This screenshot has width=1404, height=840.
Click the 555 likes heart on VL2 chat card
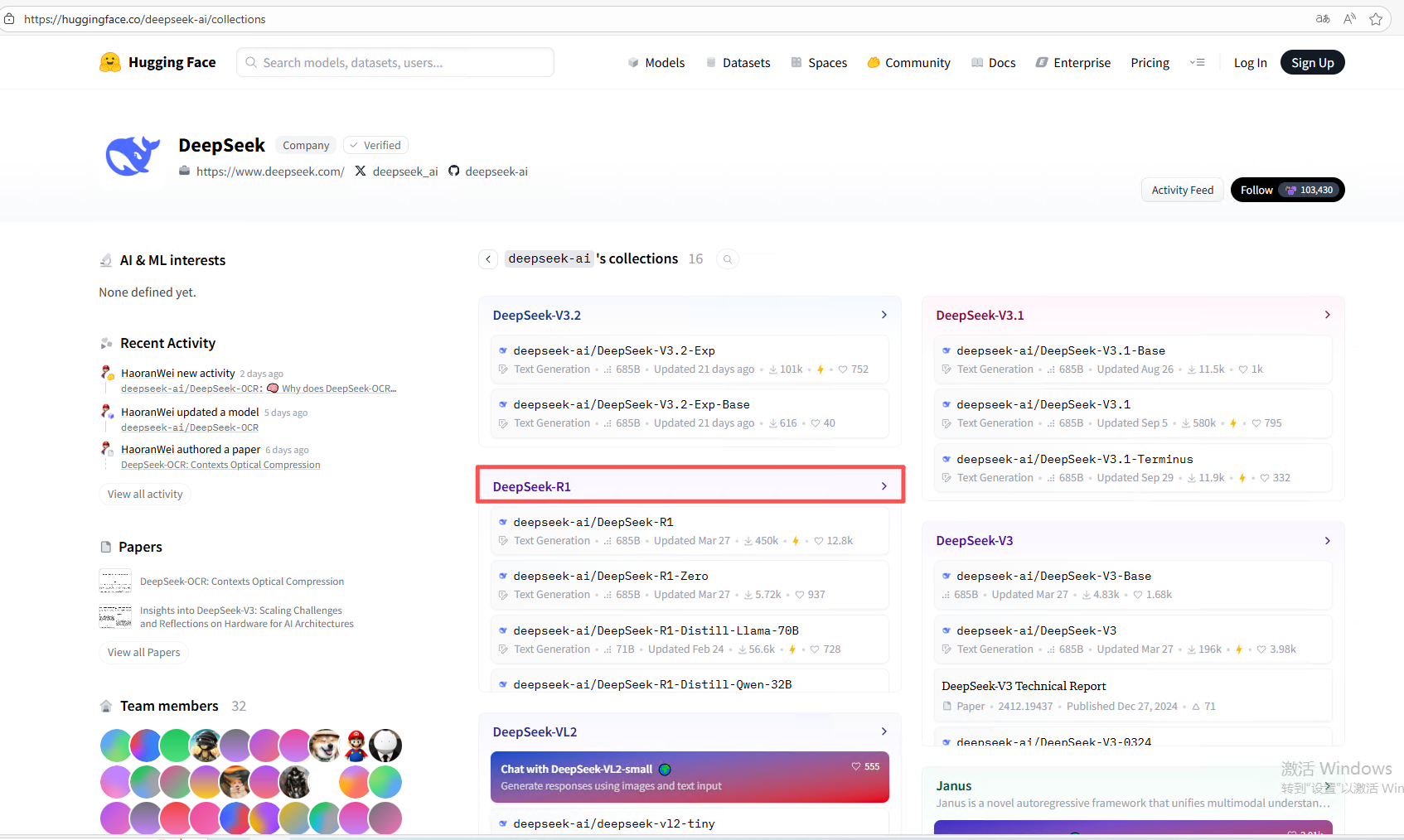[856, 766]
